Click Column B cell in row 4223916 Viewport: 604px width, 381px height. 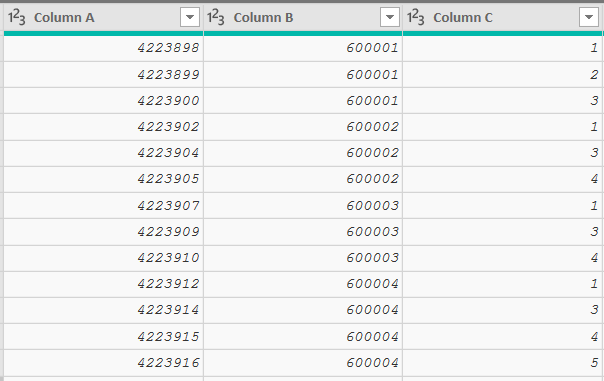pos(303,363)
